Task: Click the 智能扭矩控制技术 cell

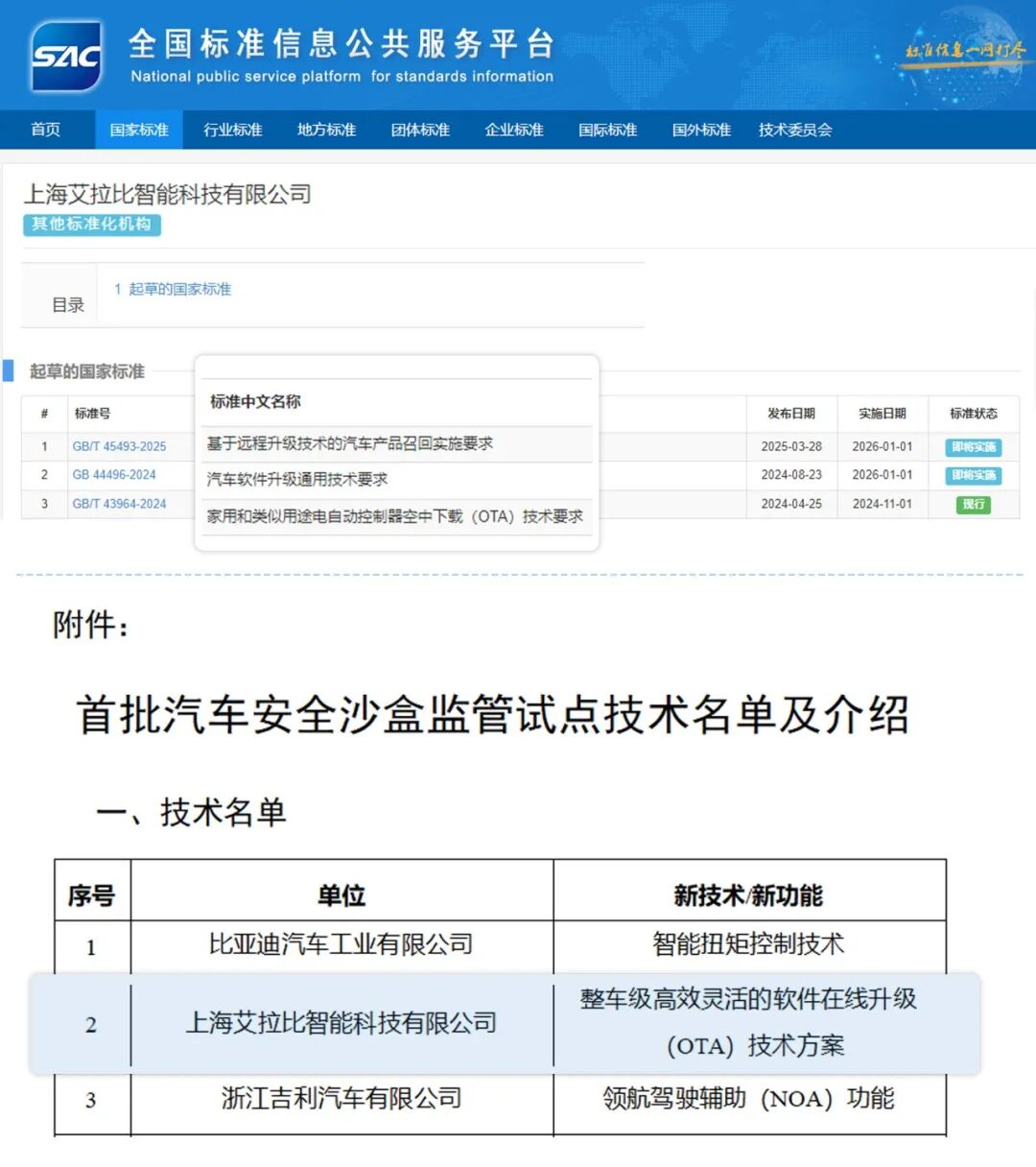Action: tap(748, 944)
